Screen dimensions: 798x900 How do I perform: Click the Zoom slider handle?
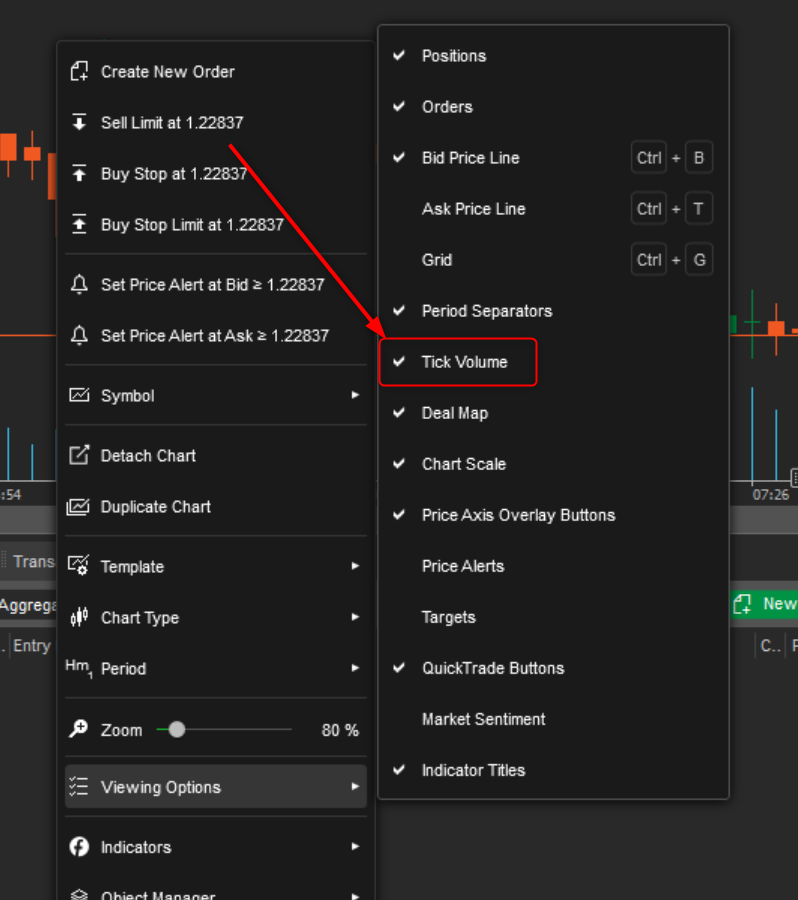click(177, 730)
